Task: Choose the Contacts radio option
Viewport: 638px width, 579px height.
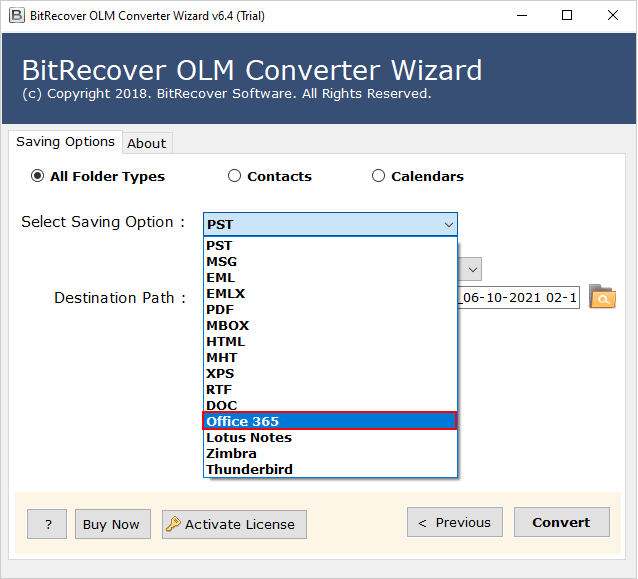Action: click(x=235, y=176)
